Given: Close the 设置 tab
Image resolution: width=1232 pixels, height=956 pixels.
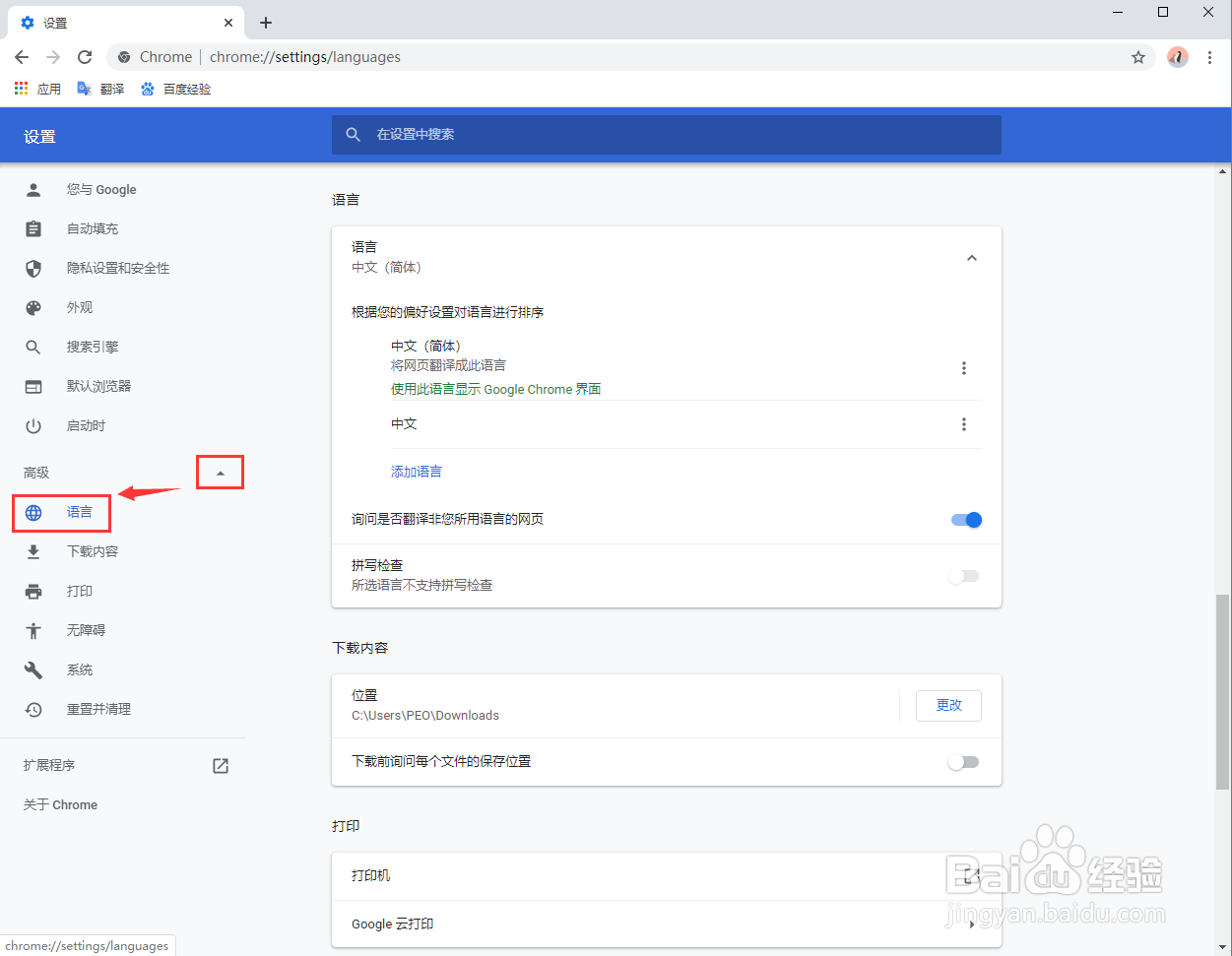Looking at the screenshot, I should point(228,23).
